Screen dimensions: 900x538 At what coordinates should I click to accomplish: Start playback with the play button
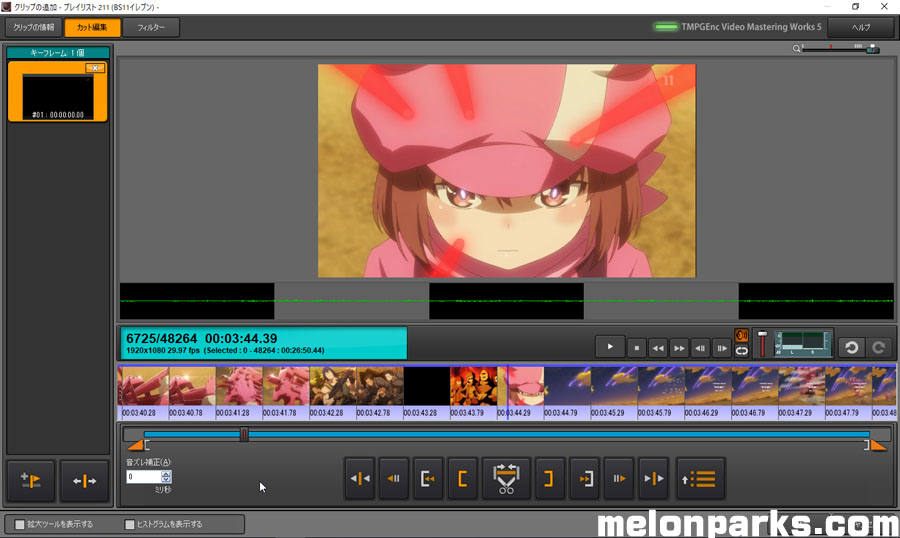point(610,347)
